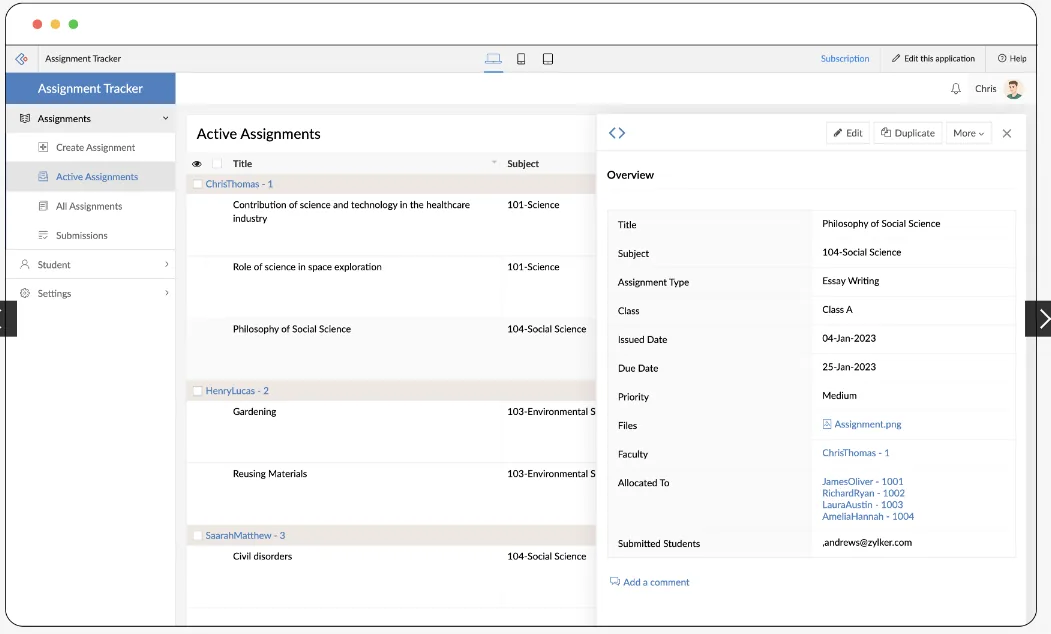
Task: Open the Settings menu item
Action: tap(54, 294)
